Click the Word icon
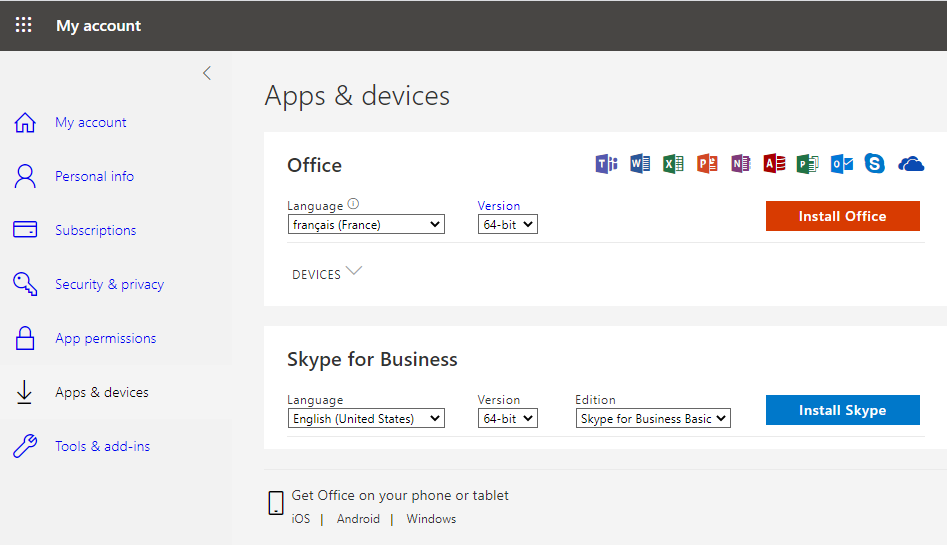Screen dimensions: 947x545 (640, 164)
